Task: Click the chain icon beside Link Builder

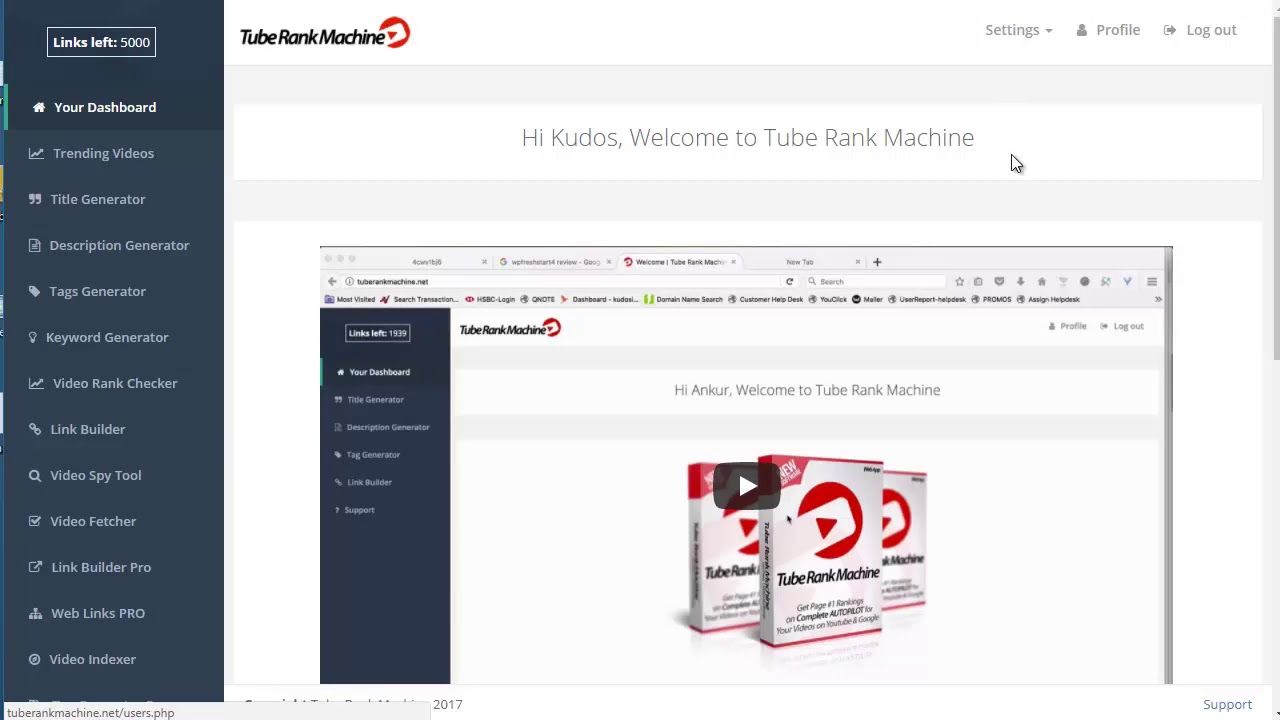Action: point(35,429)
